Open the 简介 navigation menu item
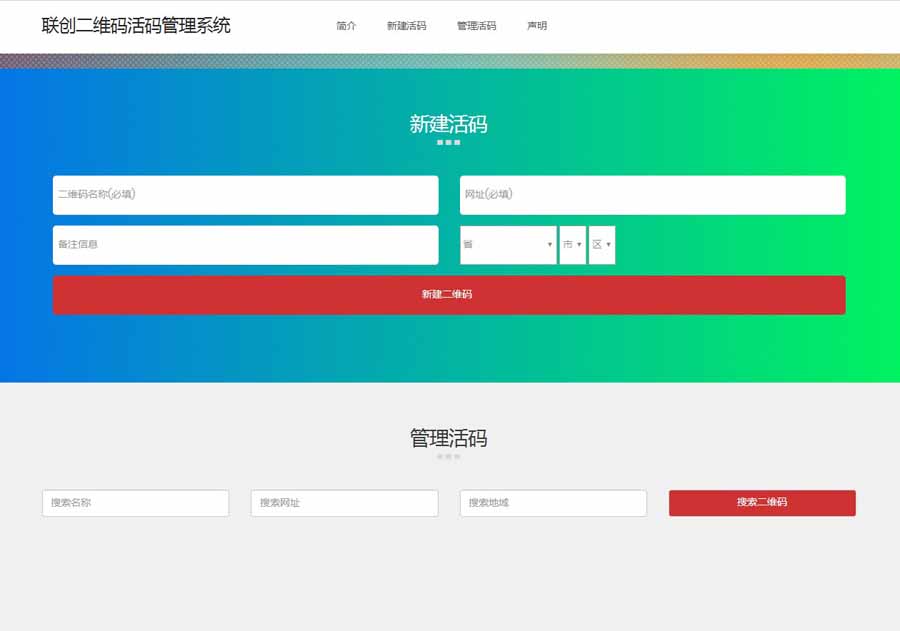 [x=346, y=26]
